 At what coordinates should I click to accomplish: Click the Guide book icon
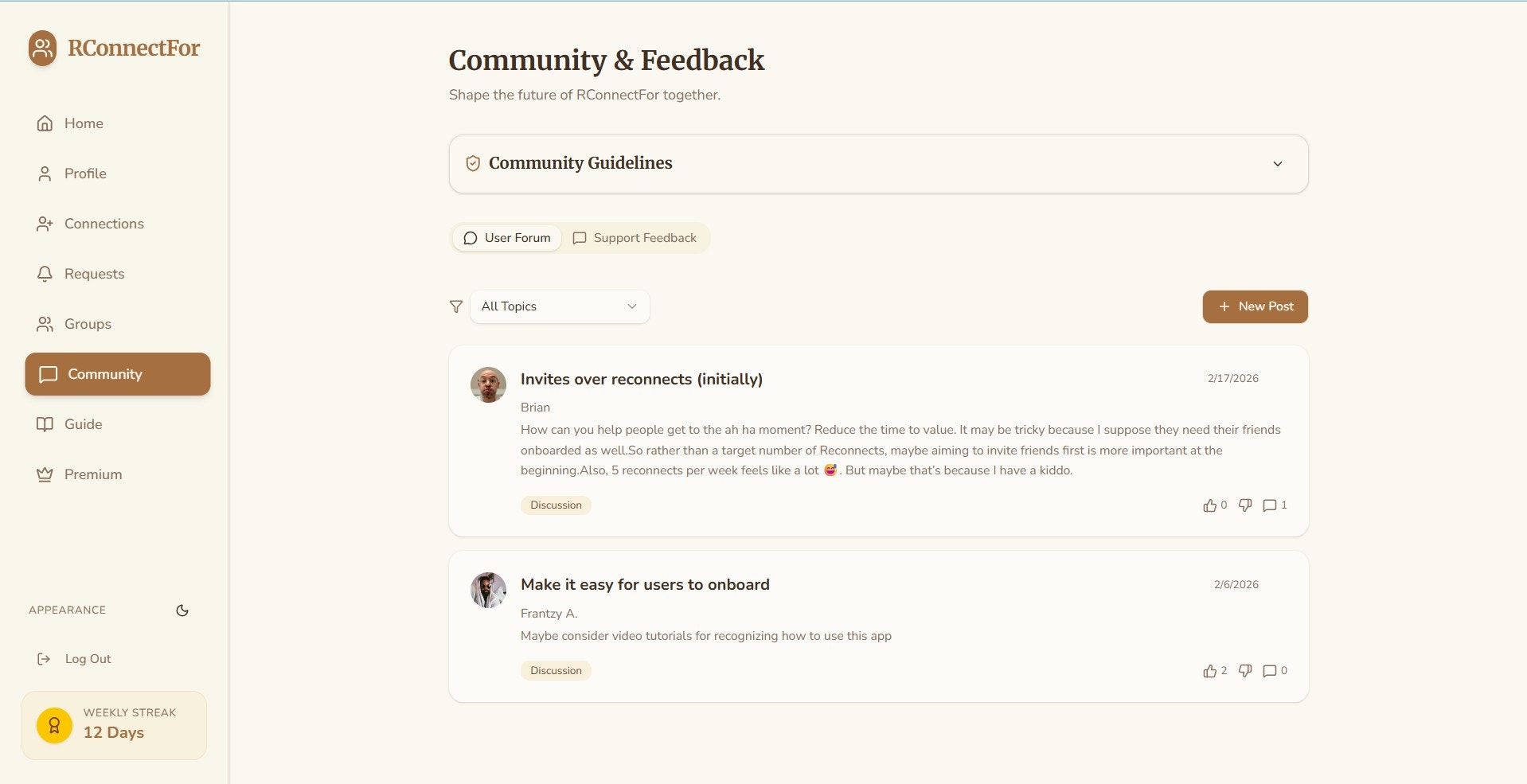click(x=45, y=424)
